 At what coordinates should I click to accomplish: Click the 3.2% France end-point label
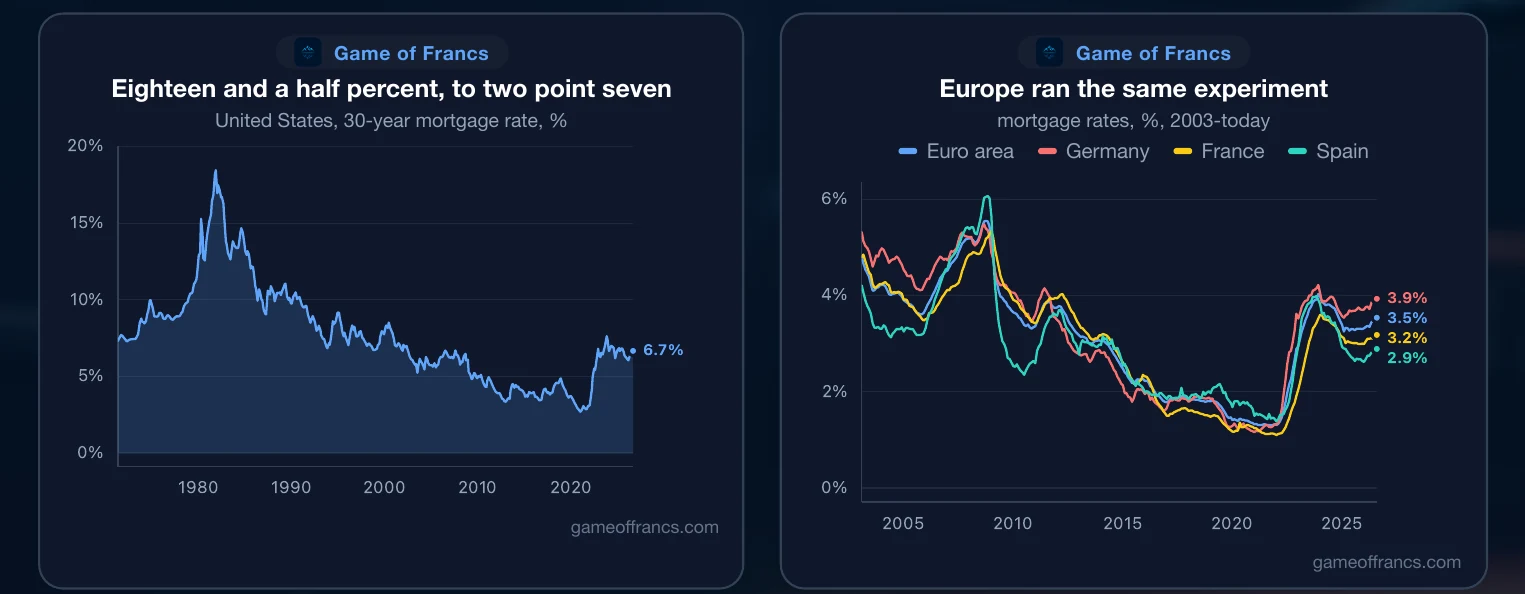pyautogui.click(x=1407, y=338)
